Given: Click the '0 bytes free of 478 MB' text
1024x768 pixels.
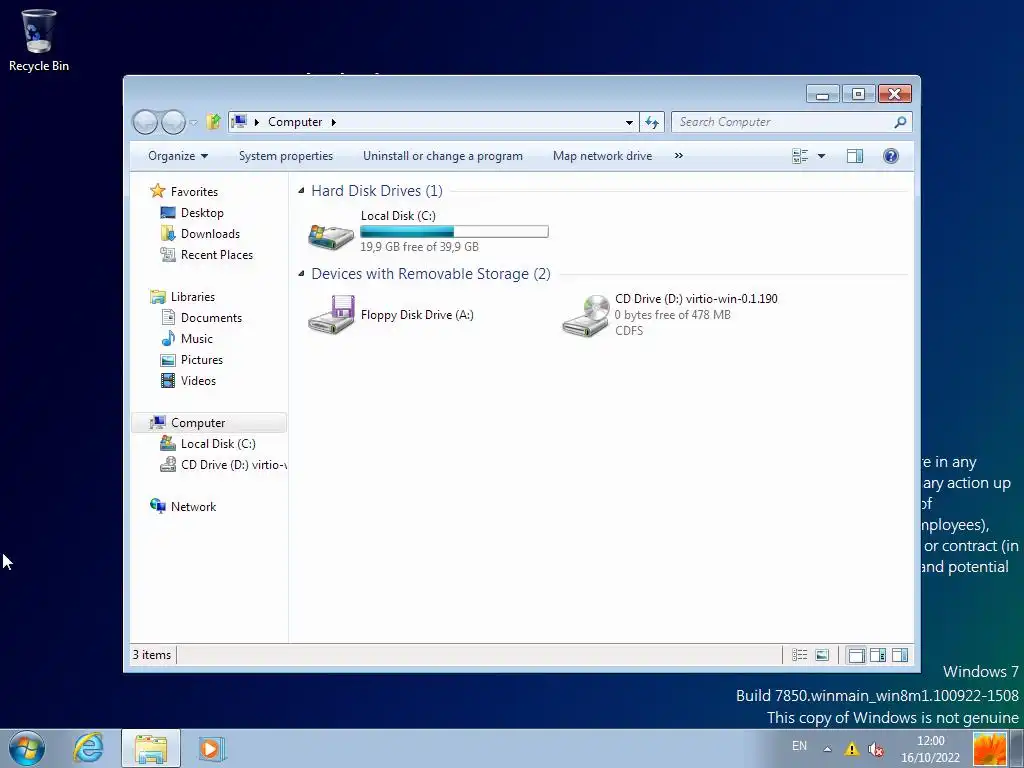Looking at the screenshot, I should coord(673,315).
